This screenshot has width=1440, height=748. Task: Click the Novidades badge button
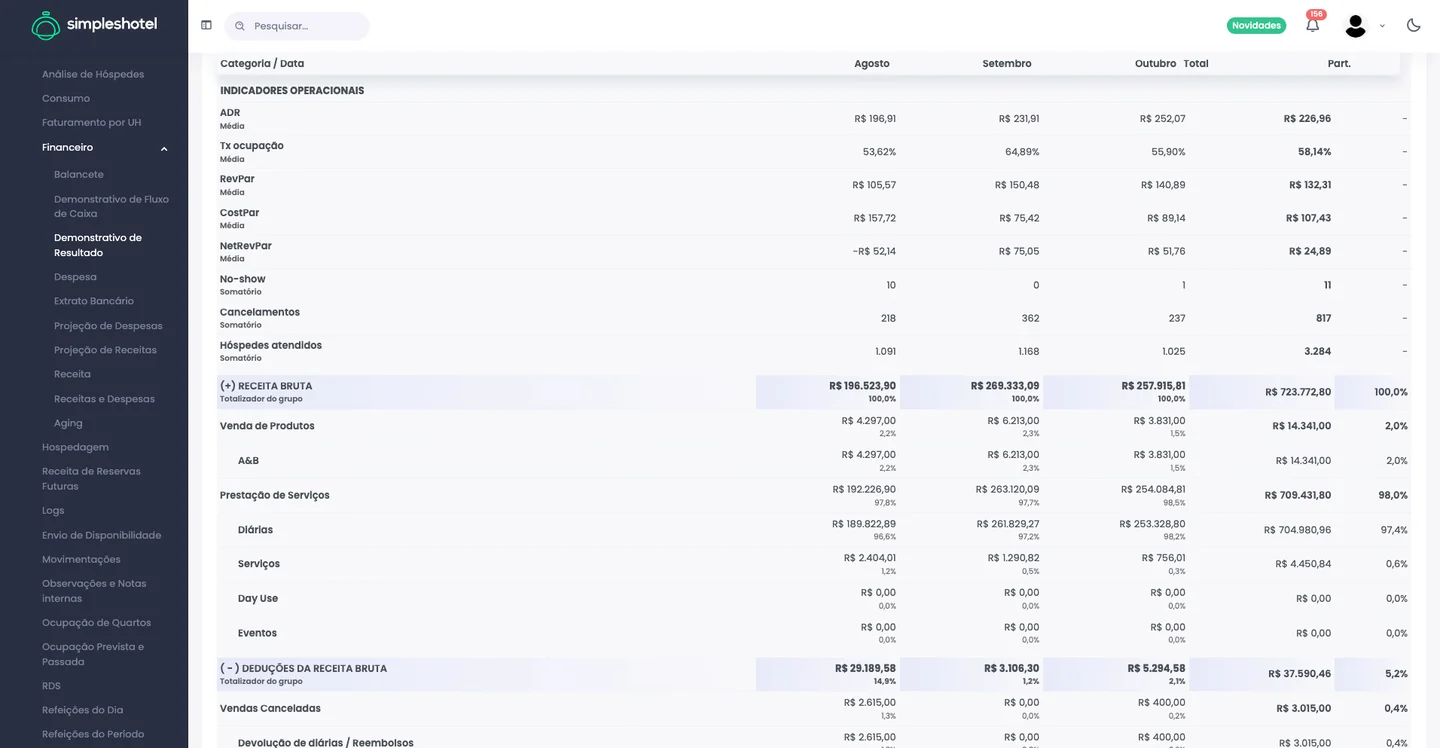(x=1256, y=26)
